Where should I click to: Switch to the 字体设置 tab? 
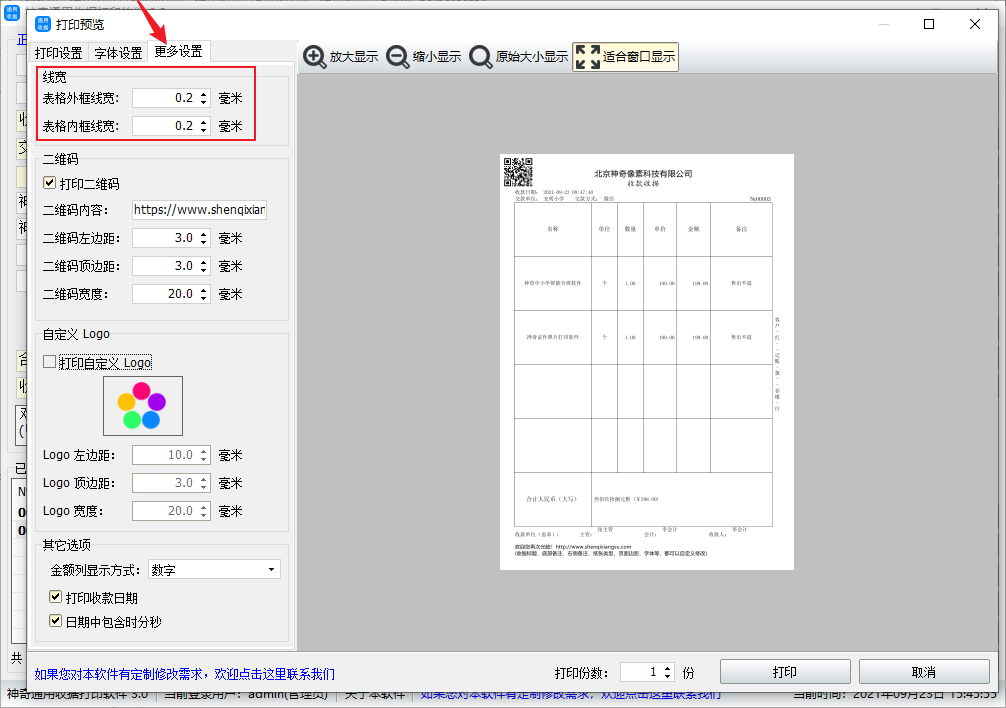118,53
